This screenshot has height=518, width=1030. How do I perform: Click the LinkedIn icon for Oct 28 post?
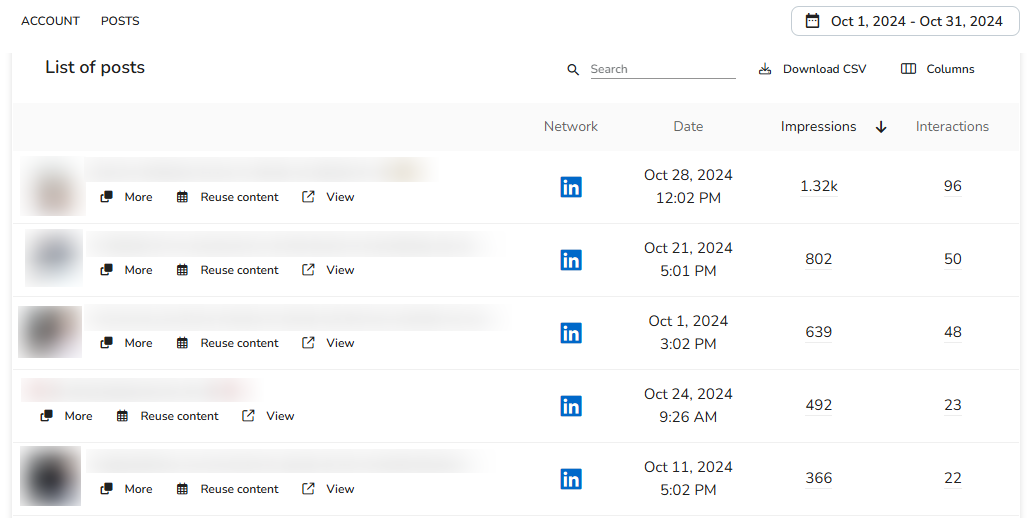tap(571, 187)
